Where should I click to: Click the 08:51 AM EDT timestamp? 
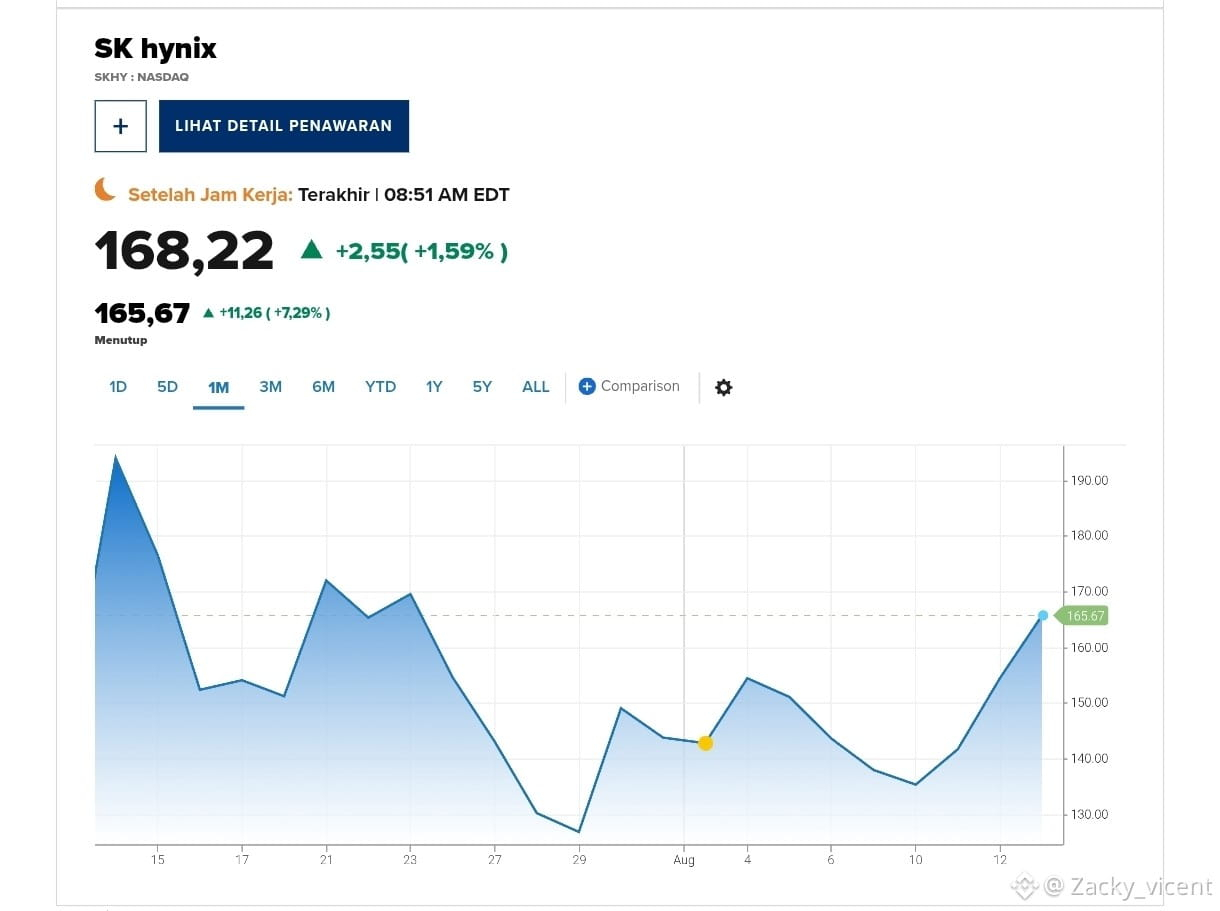(x=447, y=195)
